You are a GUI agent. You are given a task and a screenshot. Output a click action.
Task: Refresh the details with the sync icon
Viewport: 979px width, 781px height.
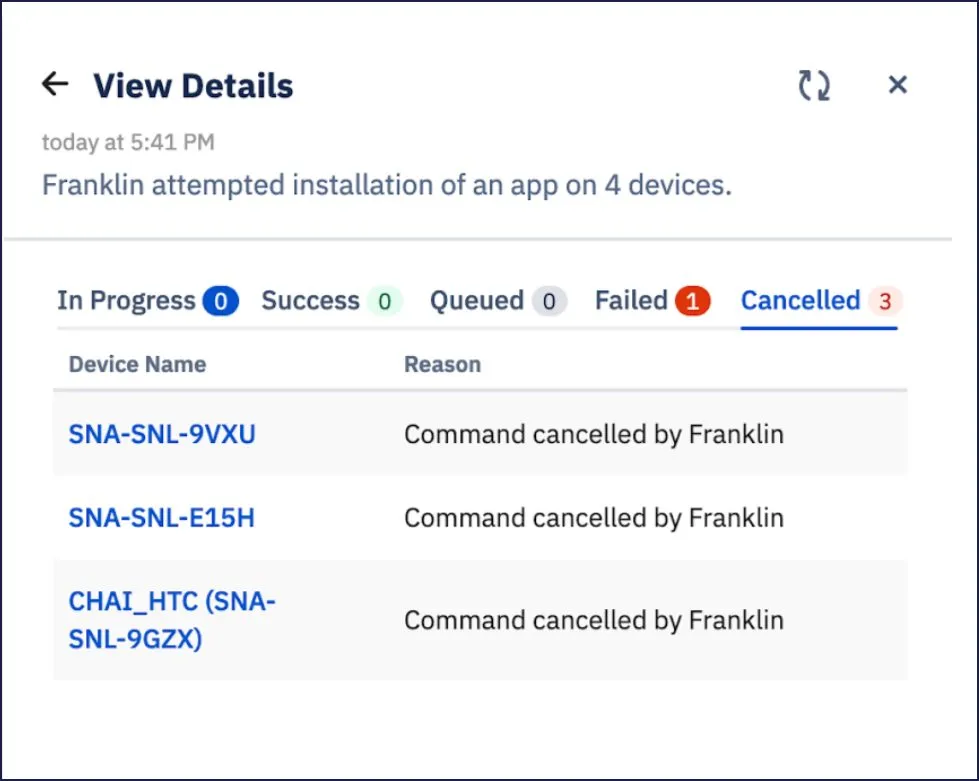tap(814, 85)
